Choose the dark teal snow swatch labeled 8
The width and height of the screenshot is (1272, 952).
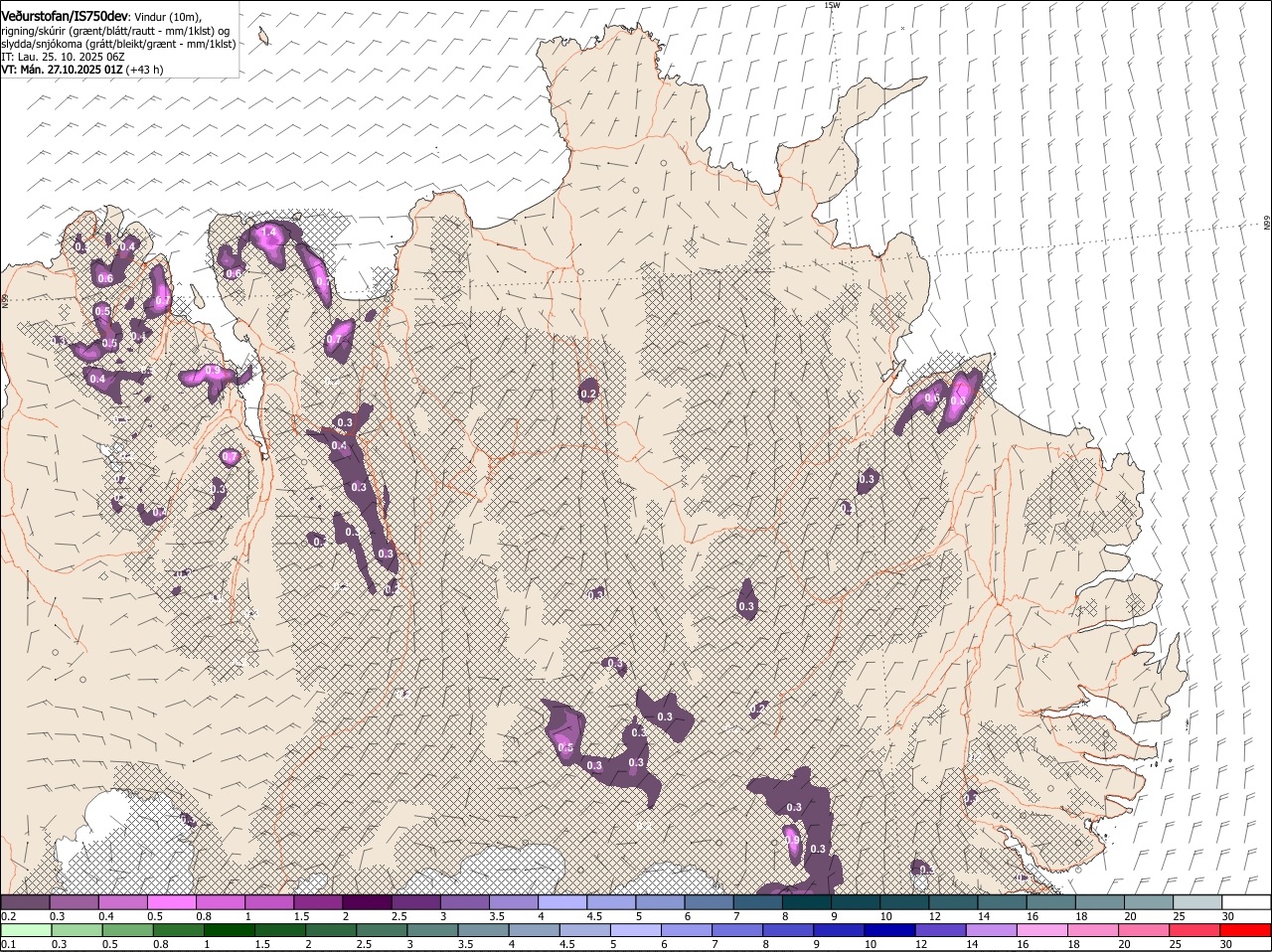pyautogui.click(x=806, y=902)
